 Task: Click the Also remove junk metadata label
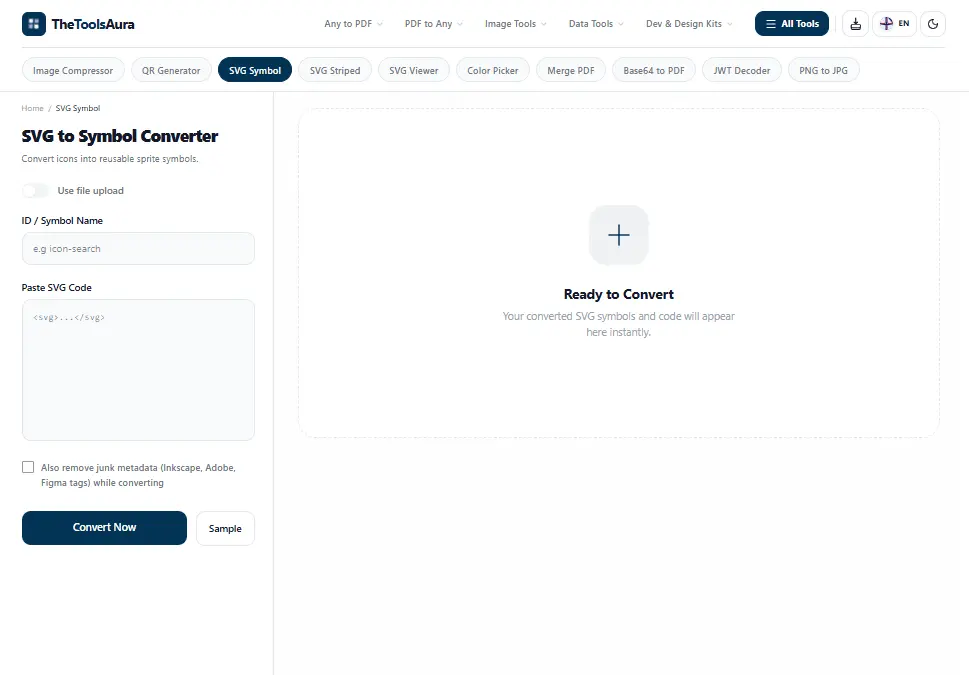pyautogui.click(x=138, y=475)
